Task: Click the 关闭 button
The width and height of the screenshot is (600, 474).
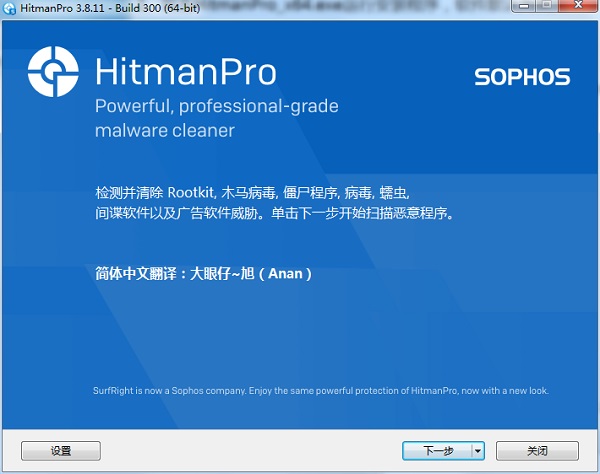Action: pos(537,451)
